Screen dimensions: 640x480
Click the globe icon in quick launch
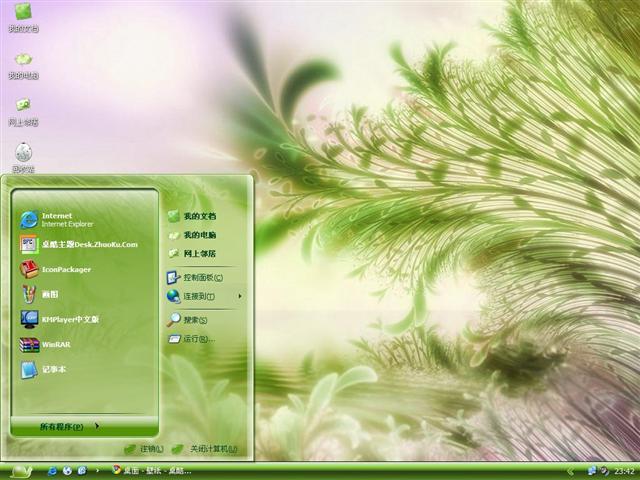[x=67, y=471]
